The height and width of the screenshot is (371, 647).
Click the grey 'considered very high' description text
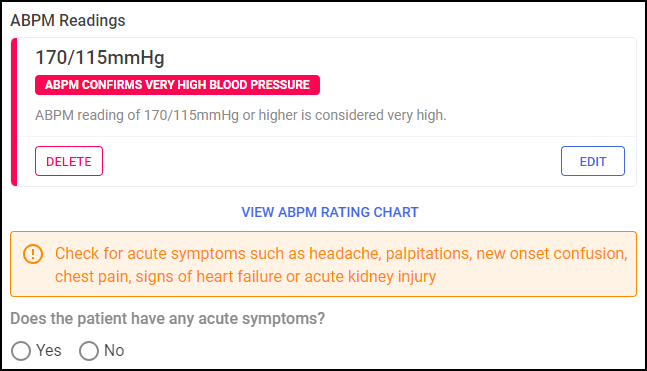click(241, 115)
